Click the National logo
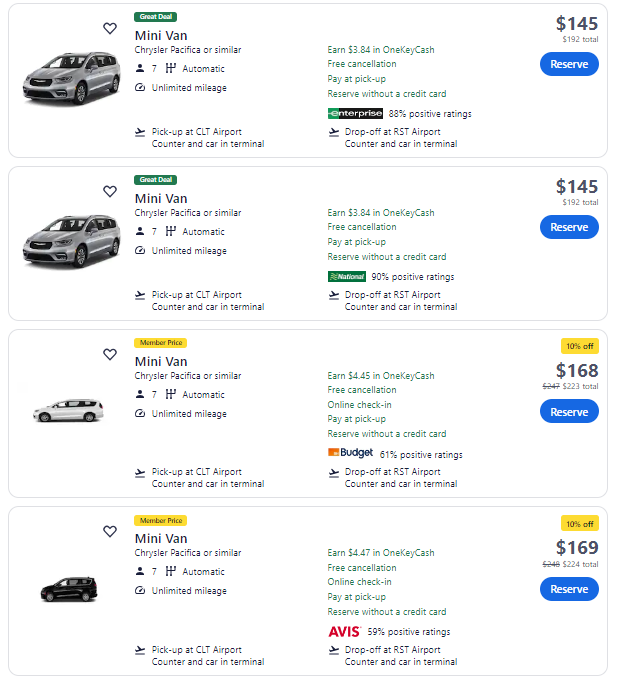622x681 pixels. 347,277
